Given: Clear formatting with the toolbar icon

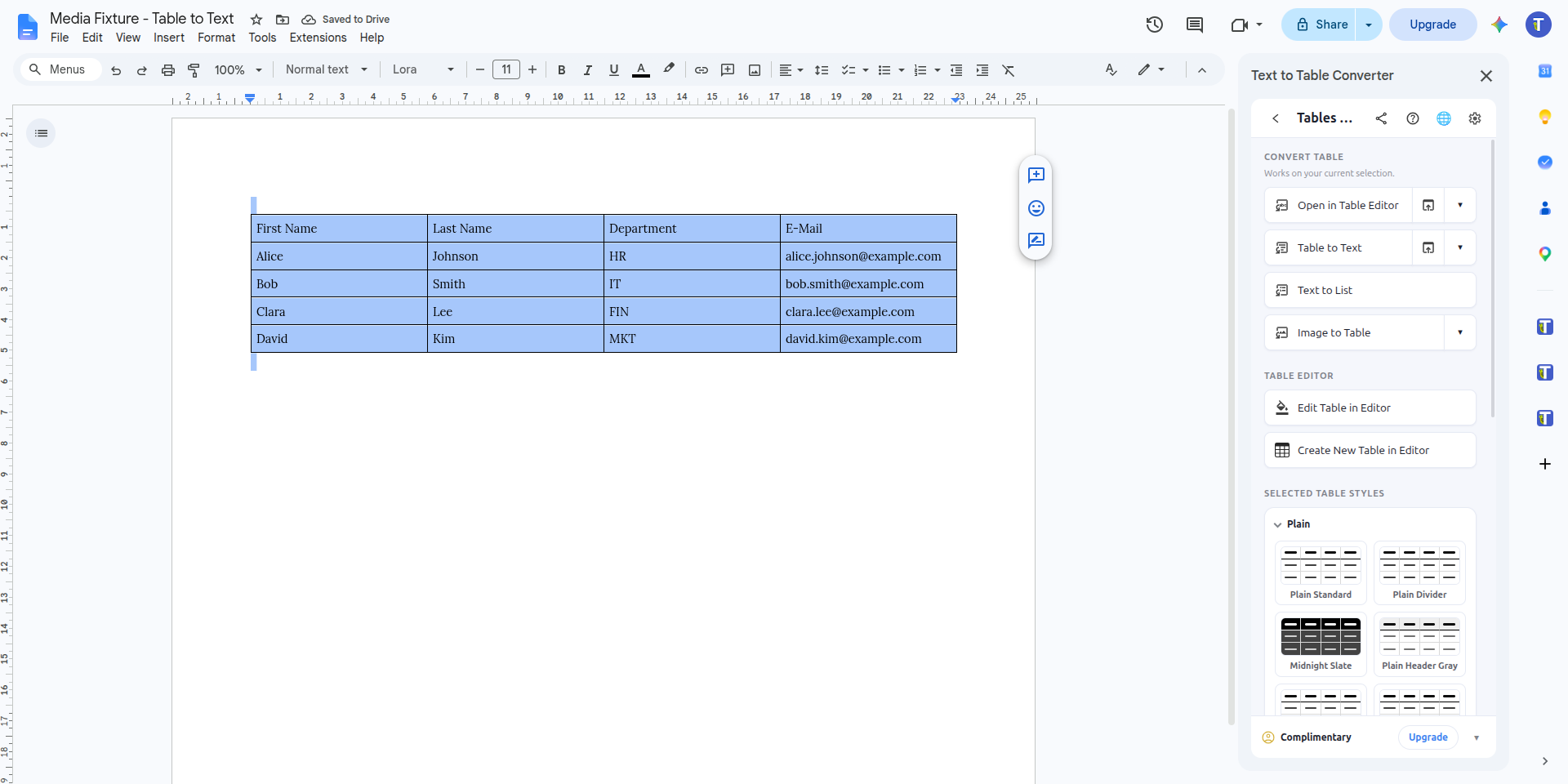Looking at the screenshot, I should pyautogui.click(x=1009, y=70).
